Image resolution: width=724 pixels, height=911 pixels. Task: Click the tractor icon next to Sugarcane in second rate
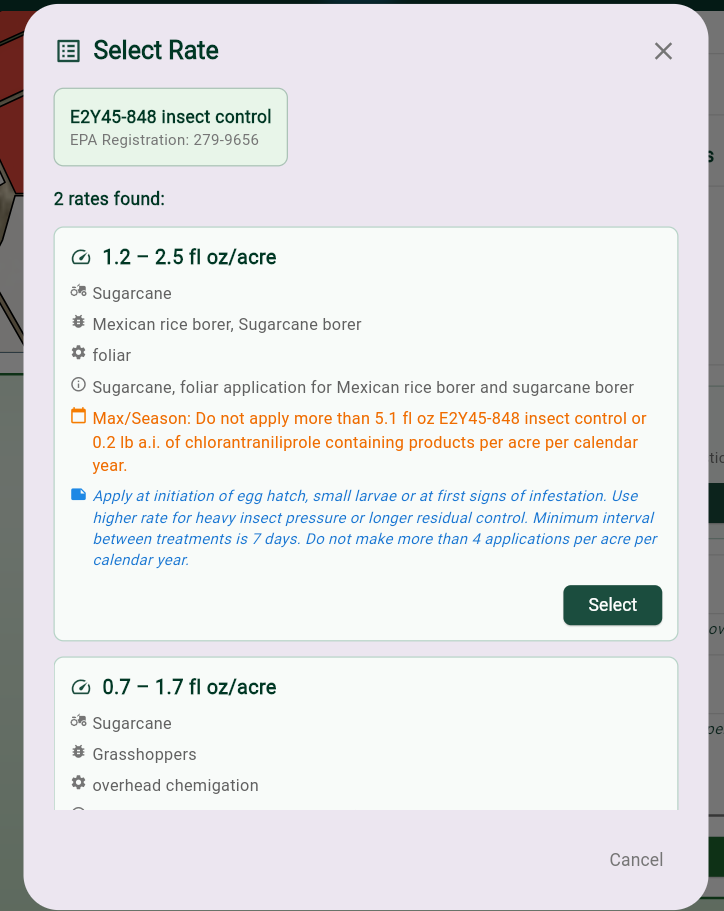[79, 722]
